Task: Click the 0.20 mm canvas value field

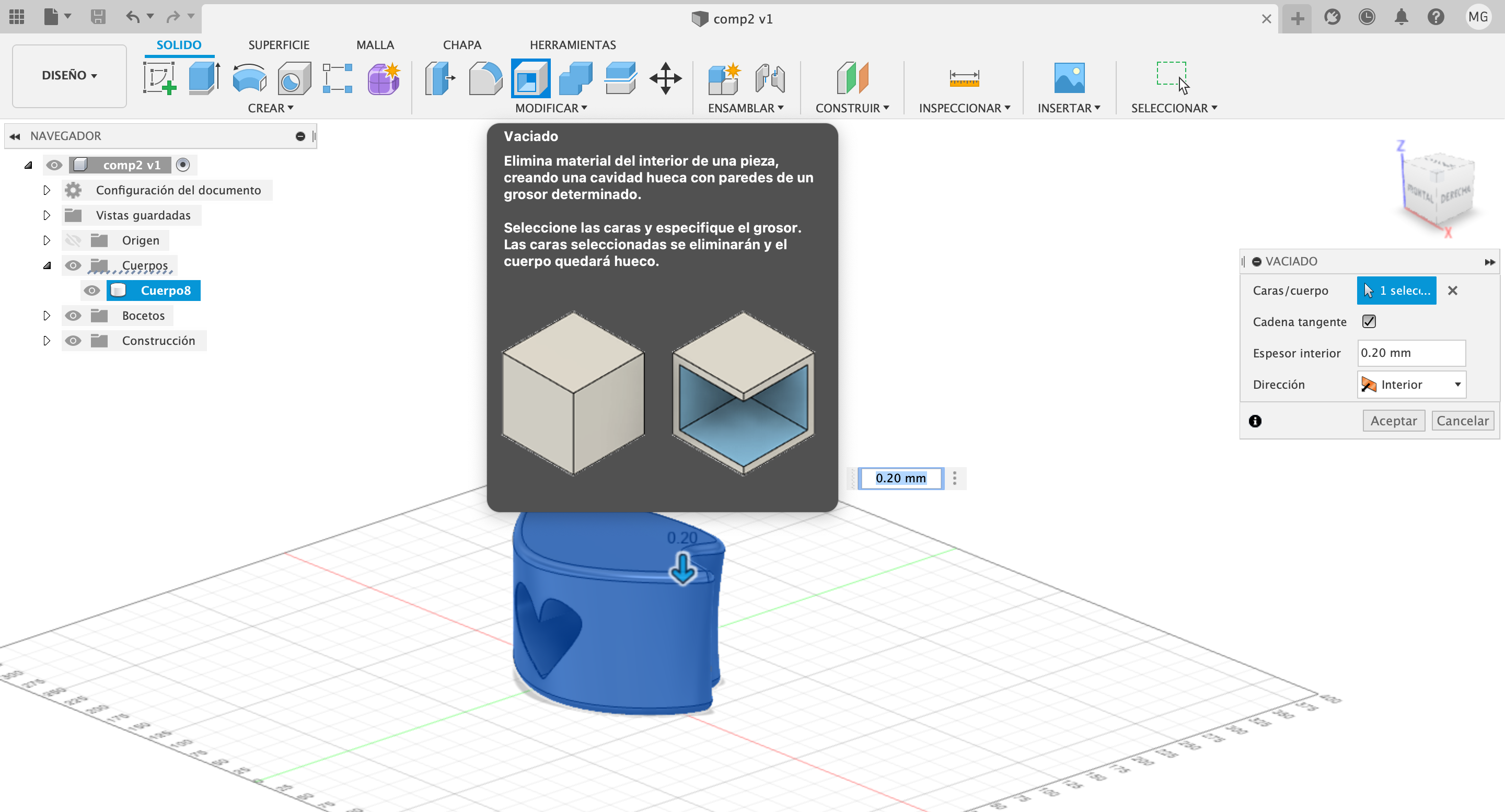Action: tap(900, 478)
